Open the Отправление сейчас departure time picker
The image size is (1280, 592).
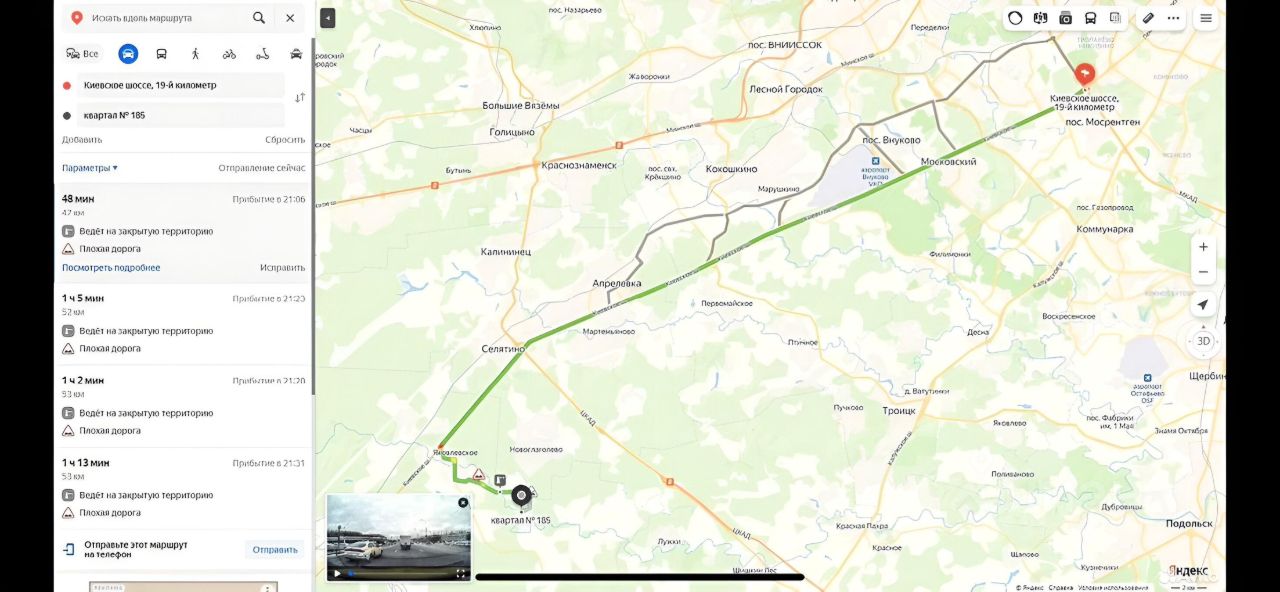tap(262, 168)
